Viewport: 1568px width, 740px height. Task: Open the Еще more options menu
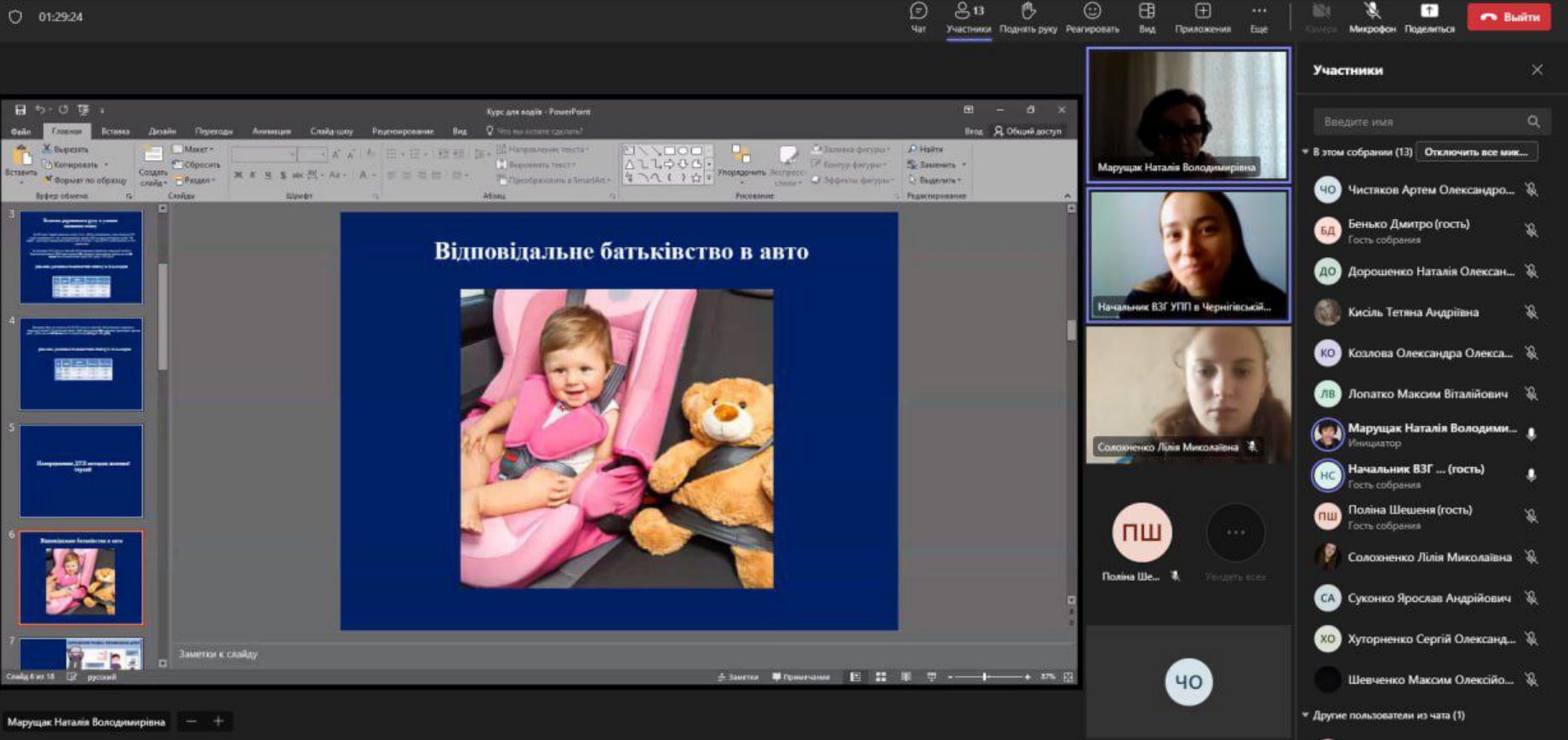click(x=1259, y=18)
